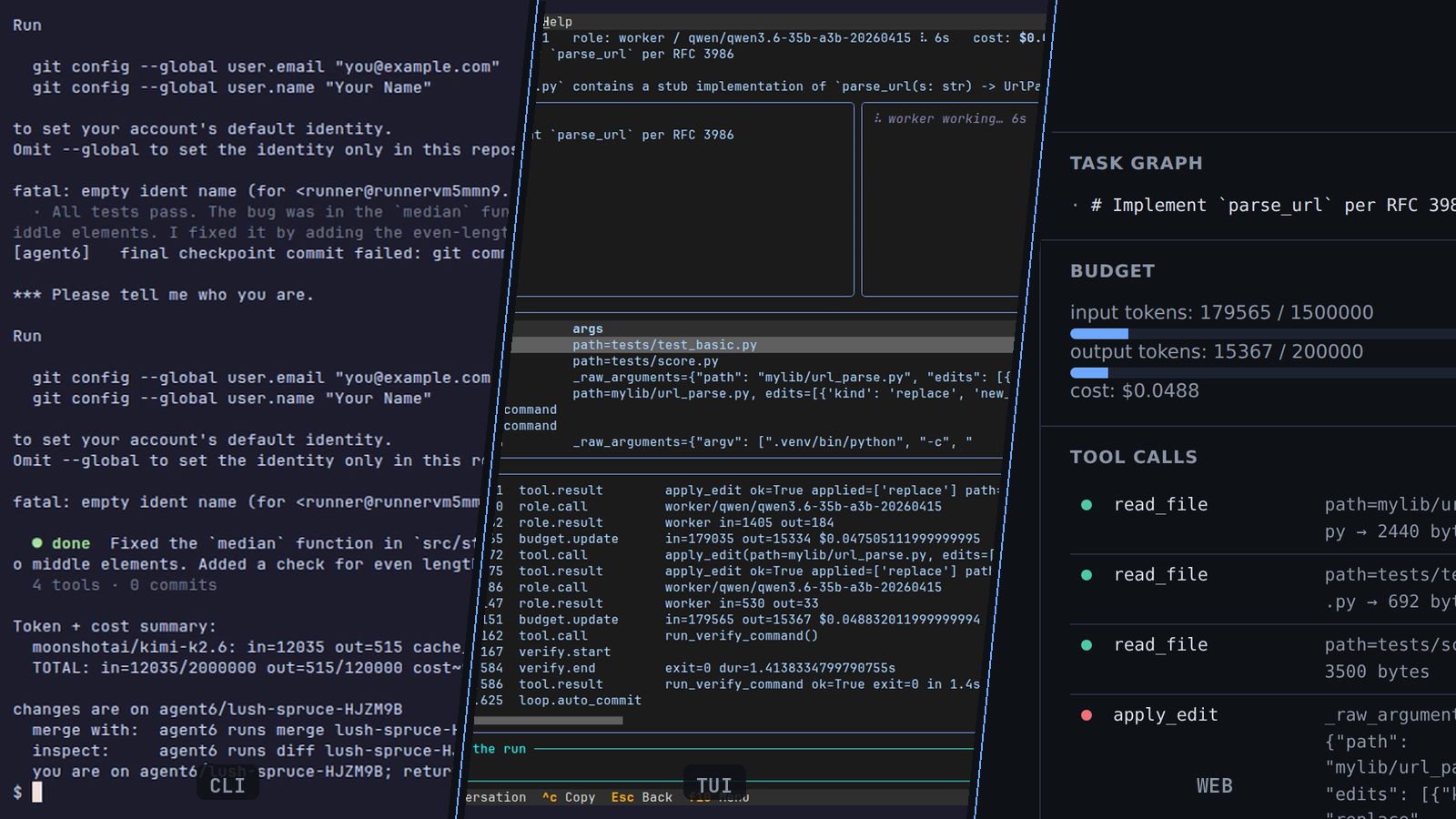The image size is (1456, 819).
Task: Click "*** Please tell me who you are." line
Action: (164, 295)
